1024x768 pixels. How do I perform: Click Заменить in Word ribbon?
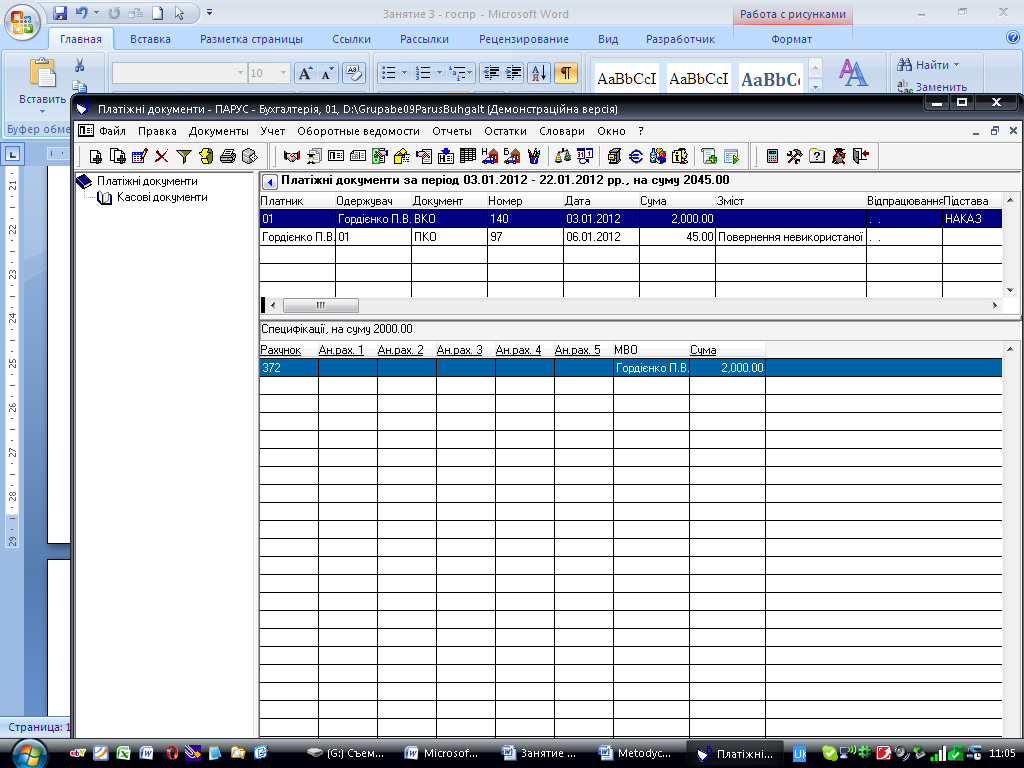click(x=933, y=87)
